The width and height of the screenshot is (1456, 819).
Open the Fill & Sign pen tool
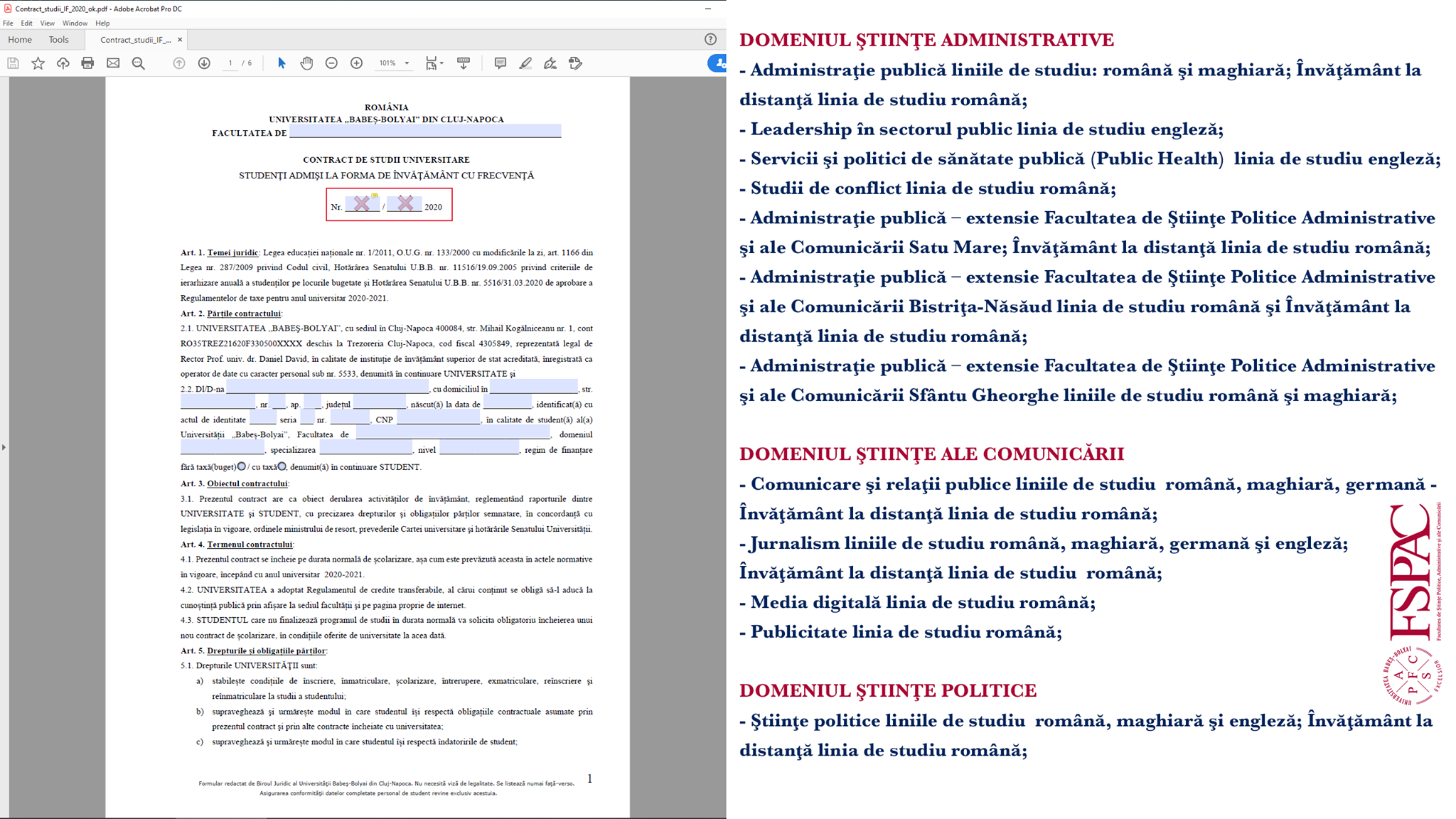(x=550, y=63)
